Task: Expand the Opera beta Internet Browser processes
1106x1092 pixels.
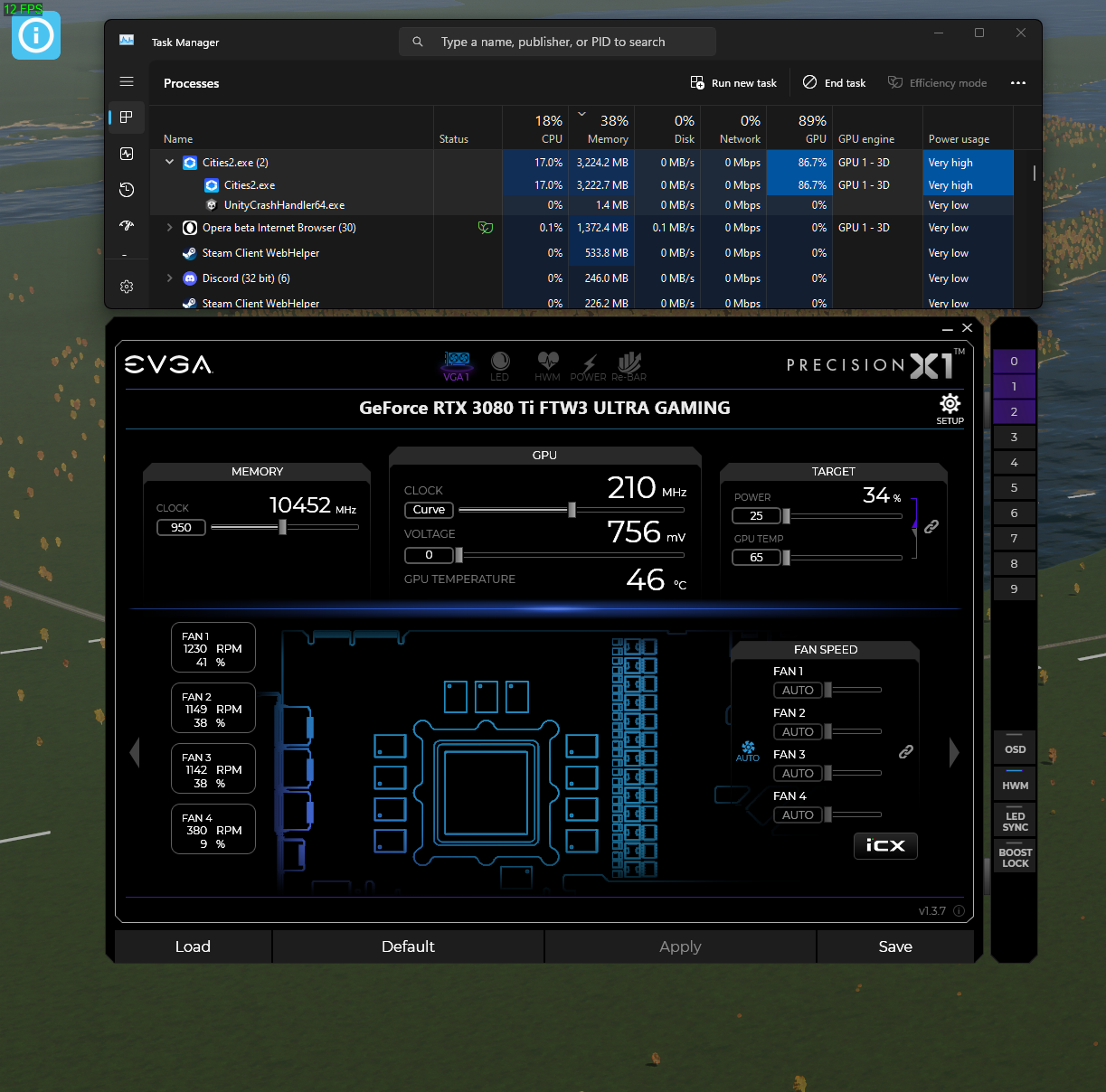Action: point(169,227)
